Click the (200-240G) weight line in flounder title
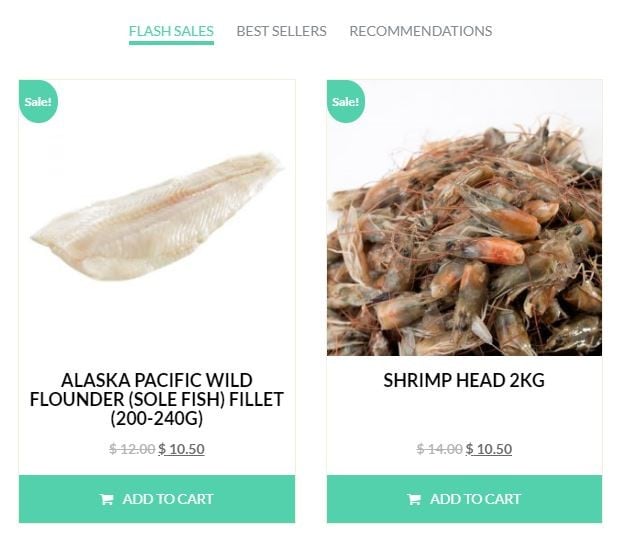 coord(157,418)
